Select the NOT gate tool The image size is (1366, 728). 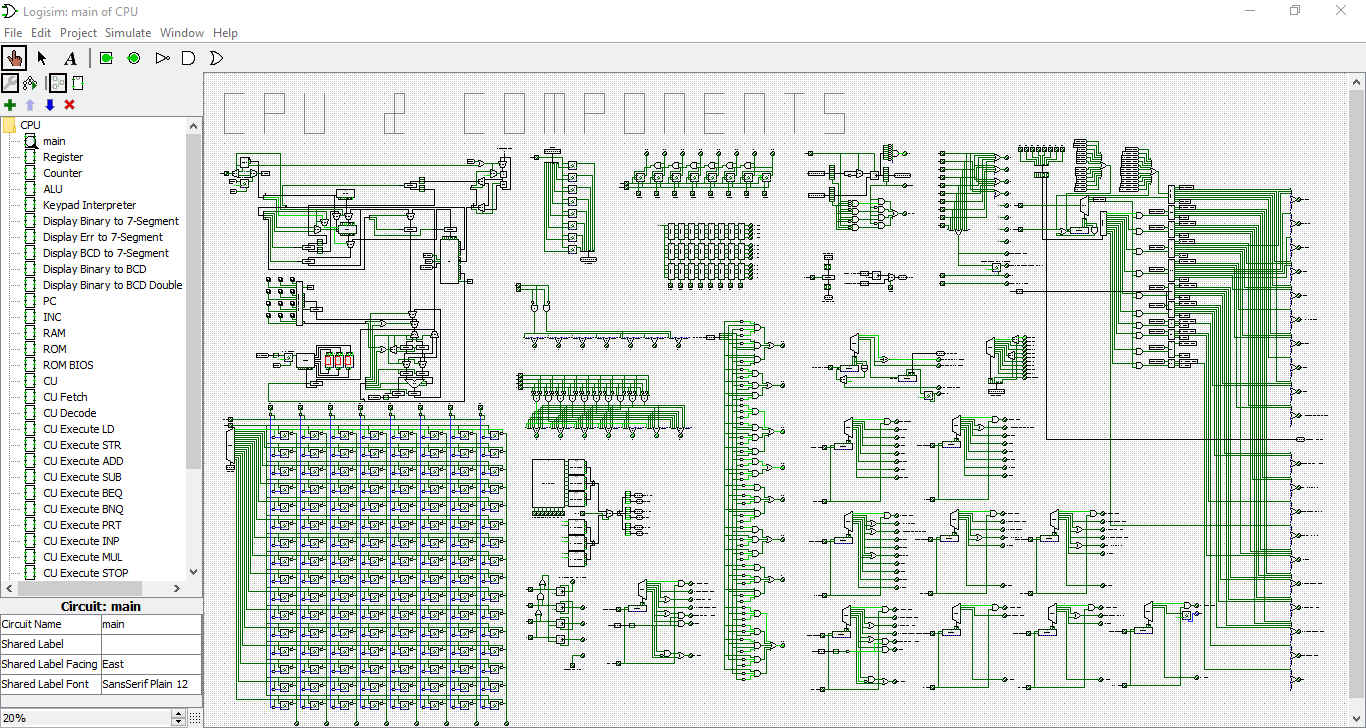point(162,58)
